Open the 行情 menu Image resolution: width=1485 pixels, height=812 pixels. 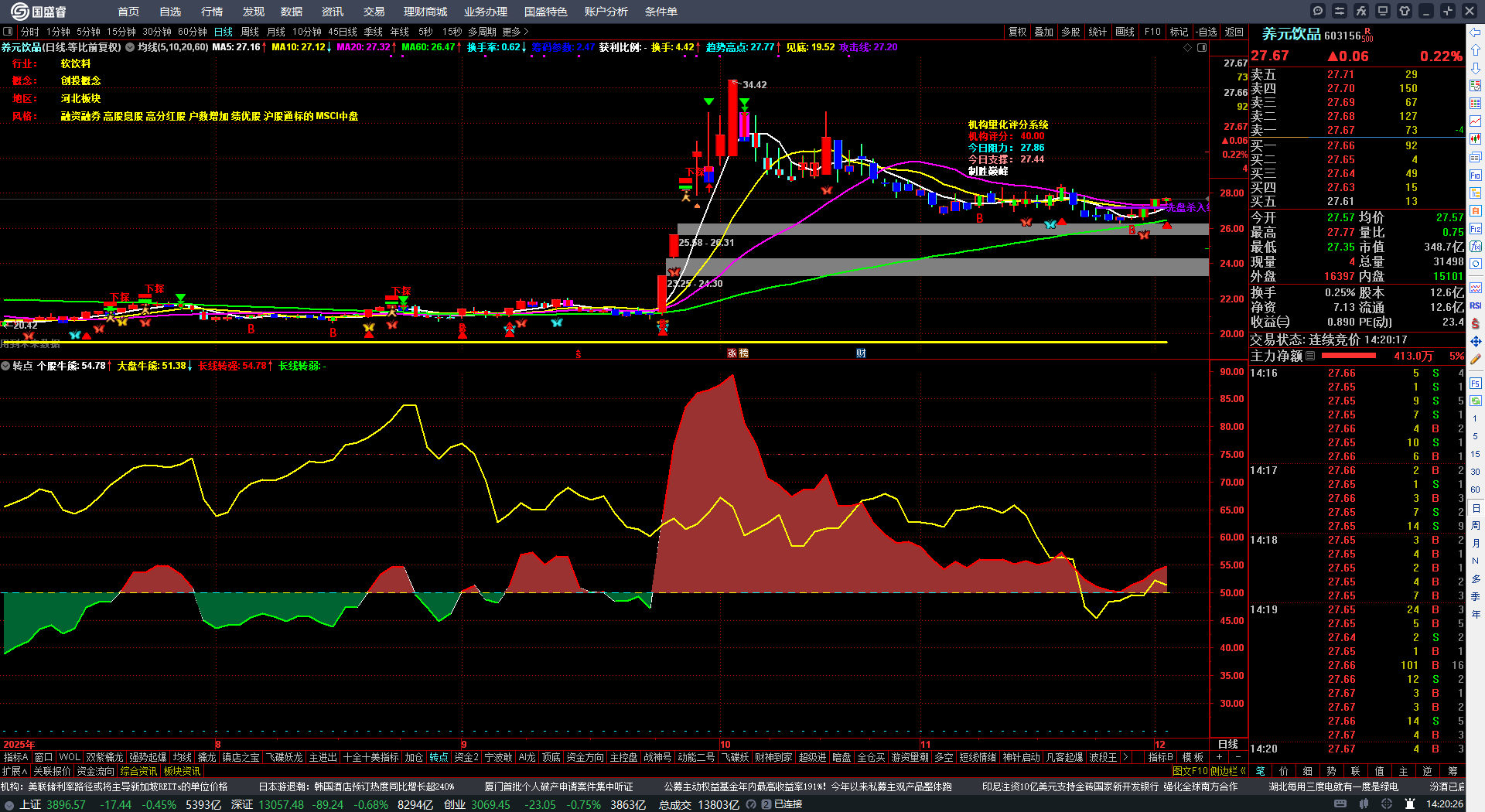click(x=212, y=12)
